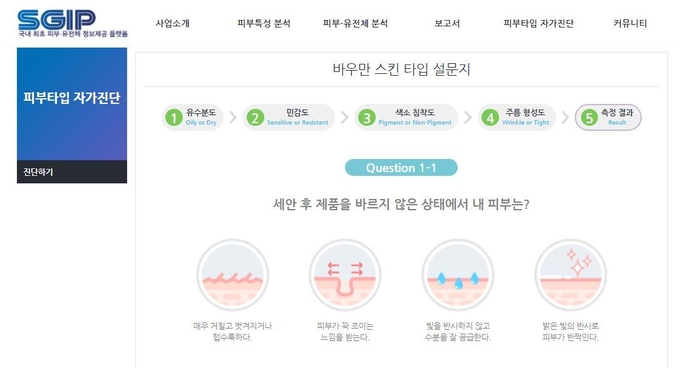Image resolution: width=680 pixels, height=368 pixels.
Task: Click the green step 3 number circle
Action: pos(367,117)
